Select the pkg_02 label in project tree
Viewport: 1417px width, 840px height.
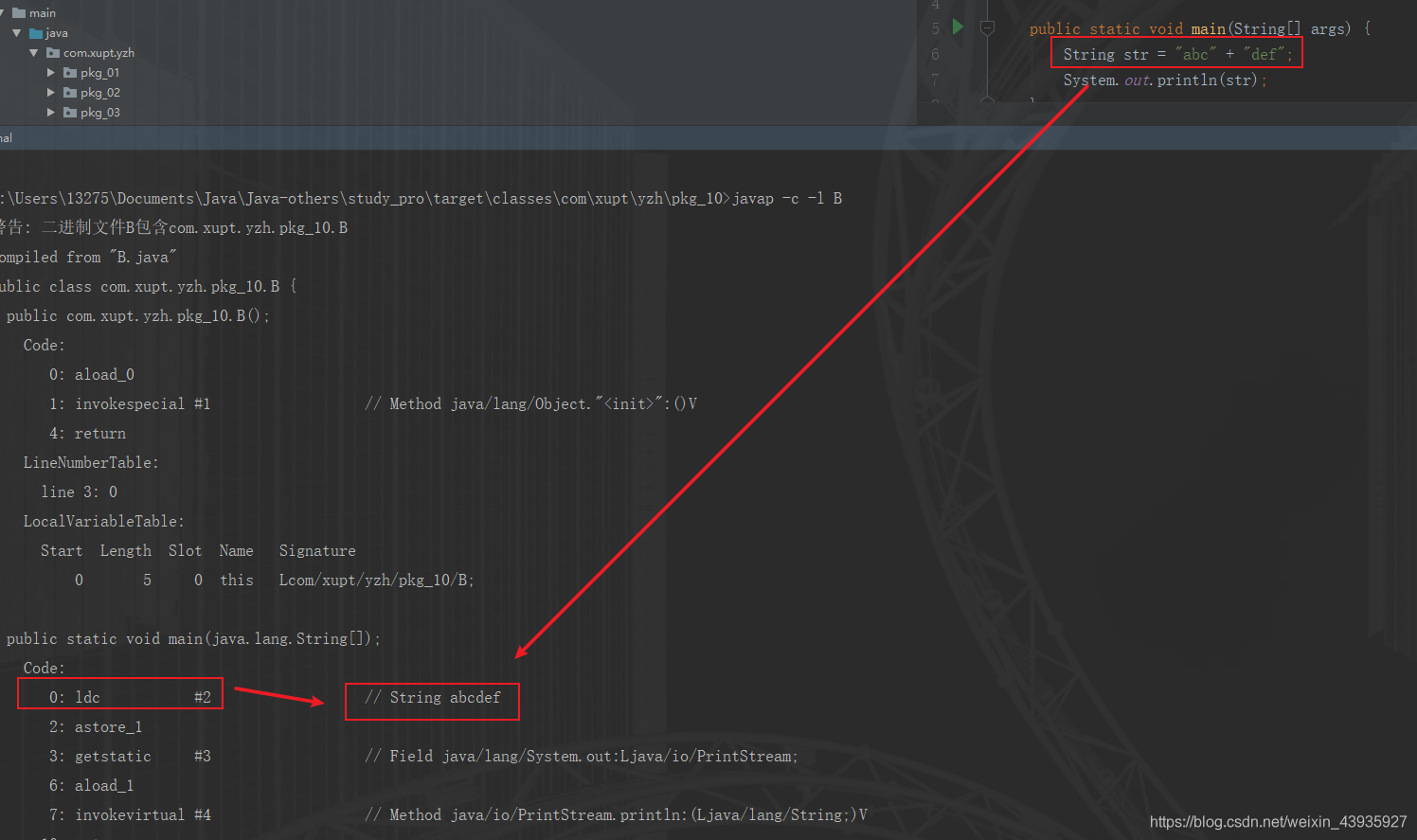point(100,93)
